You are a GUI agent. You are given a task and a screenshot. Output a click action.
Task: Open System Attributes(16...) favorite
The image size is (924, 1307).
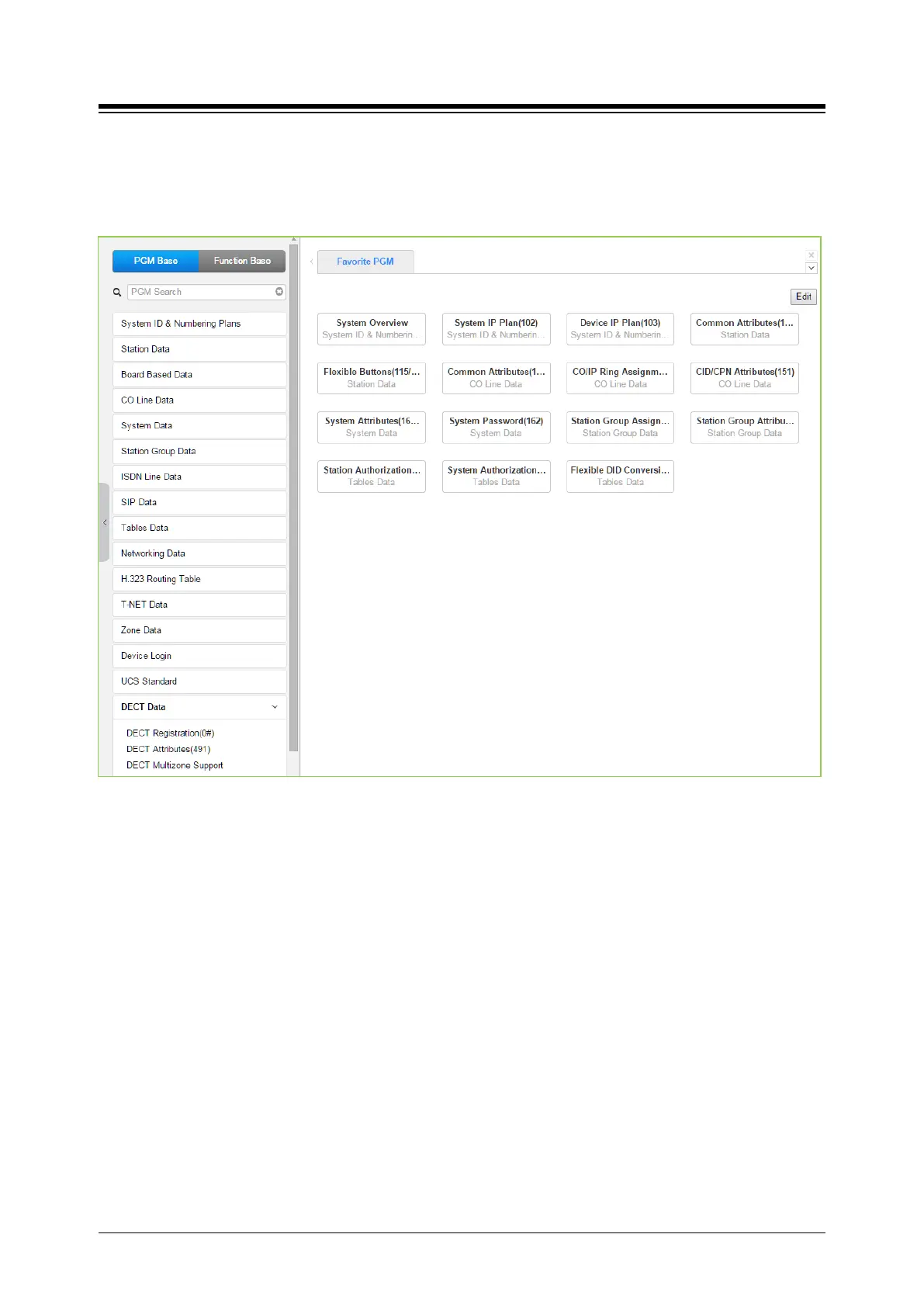point(372,428)
